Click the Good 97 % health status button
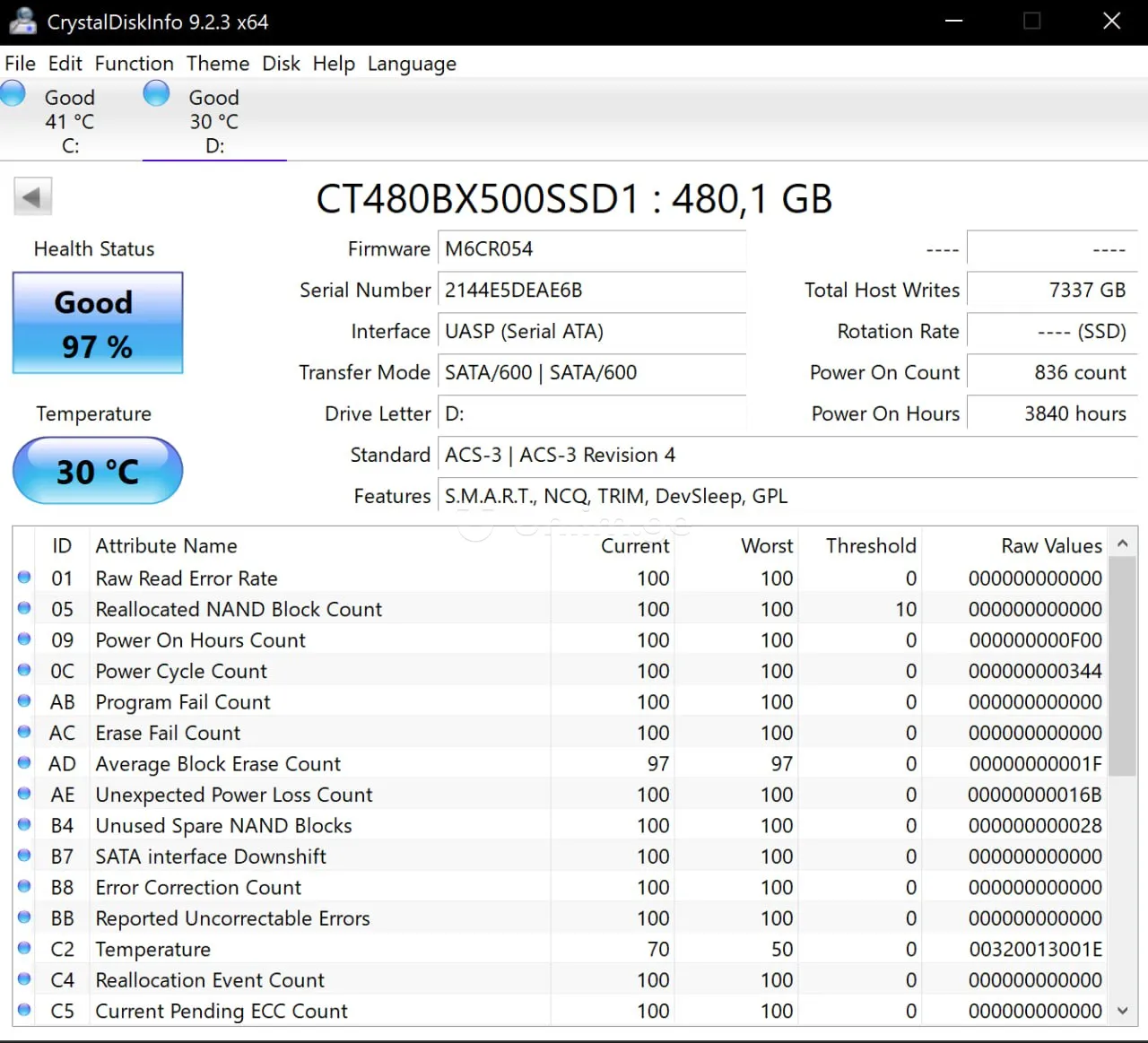The image size is (1148, 1043). coord(98,323)
